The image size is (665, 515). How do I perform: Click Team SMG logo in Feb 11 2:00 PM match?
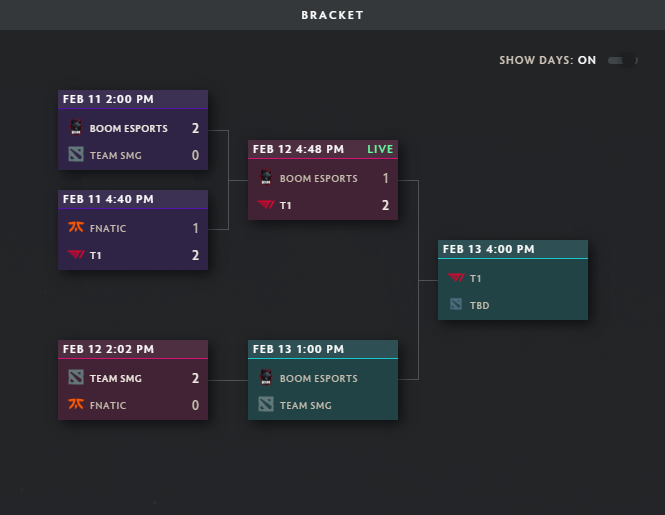pyautogui.click(x=76, y=155)
